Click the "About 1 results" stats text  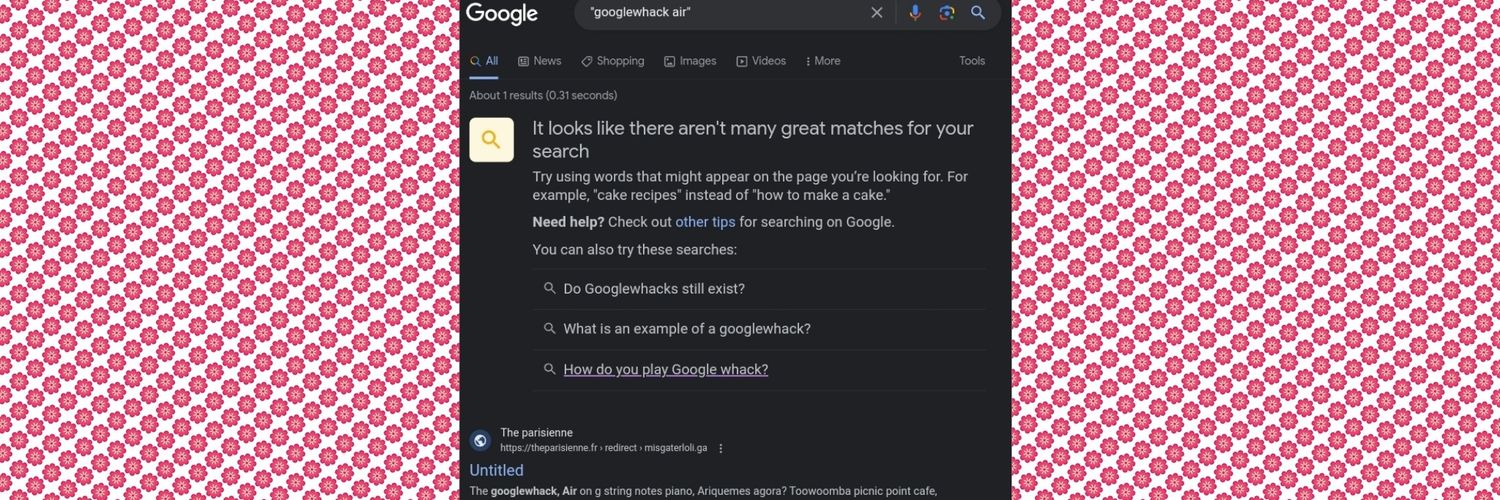(543, 96)
